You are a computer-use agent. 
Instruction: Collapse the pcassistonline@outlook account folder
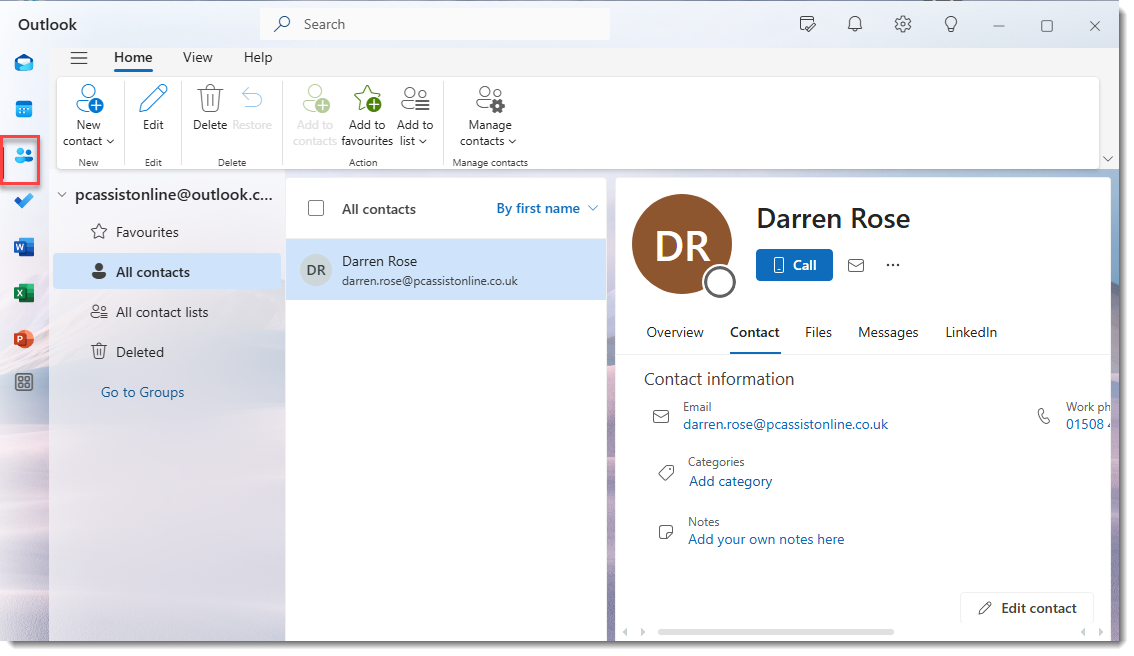point(62,195)
